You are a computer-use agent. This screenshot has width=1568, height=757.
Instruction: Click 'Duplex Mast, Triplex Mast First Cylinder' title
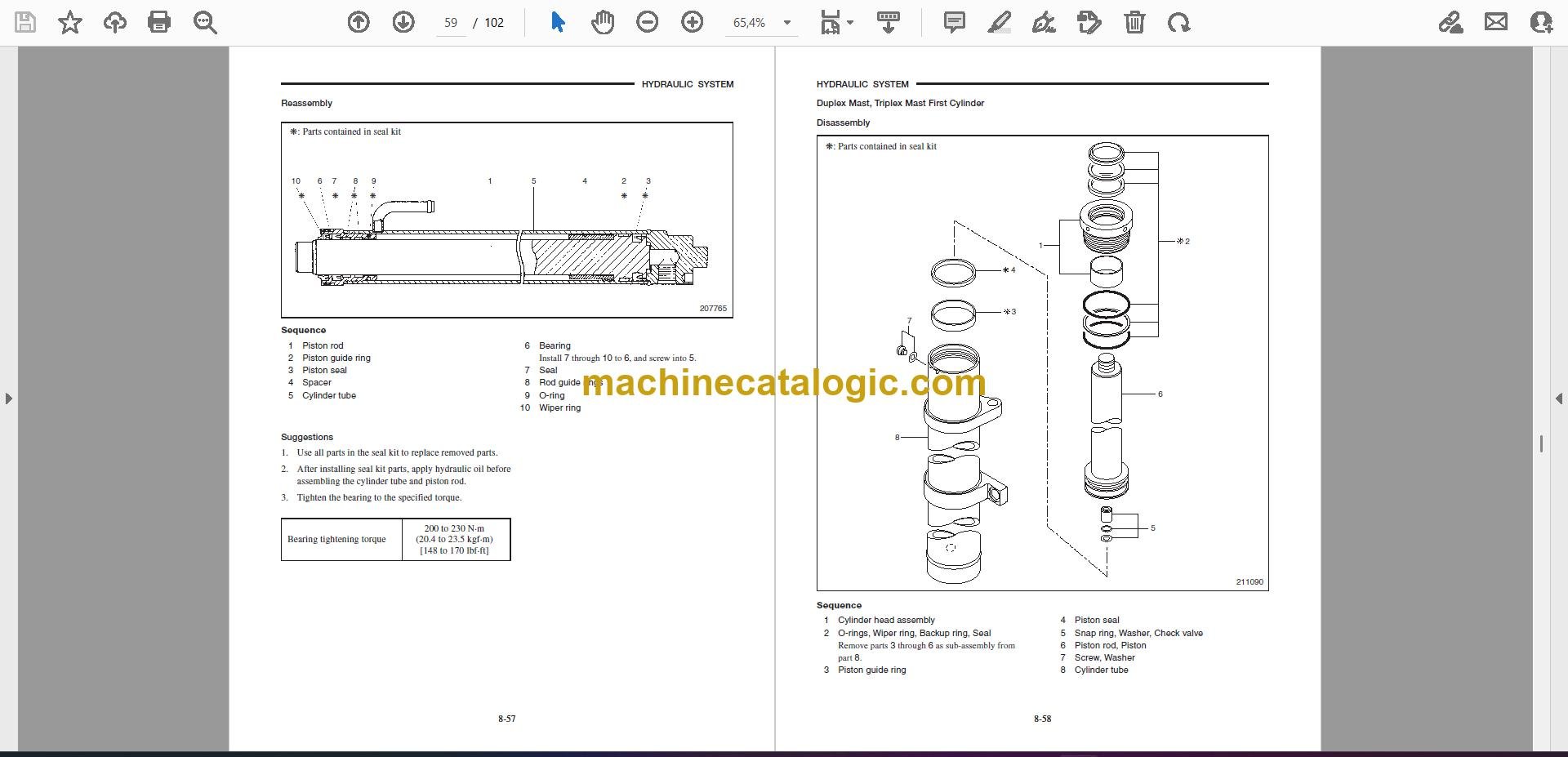pyautogui.click(x=900, y=103)
